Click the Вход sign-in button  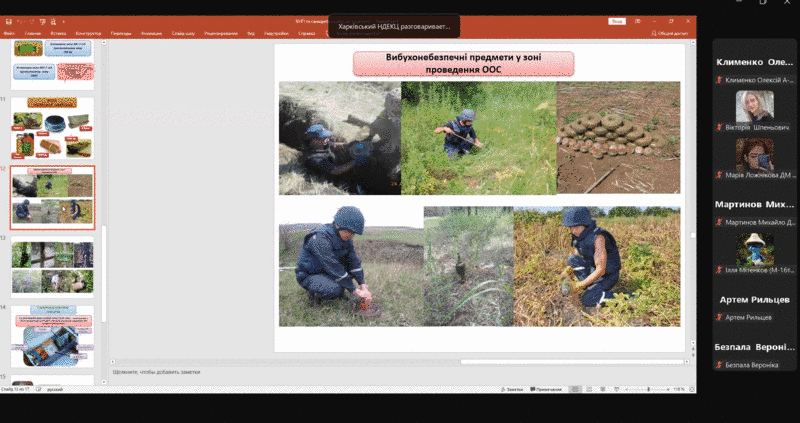pos(617,21)
